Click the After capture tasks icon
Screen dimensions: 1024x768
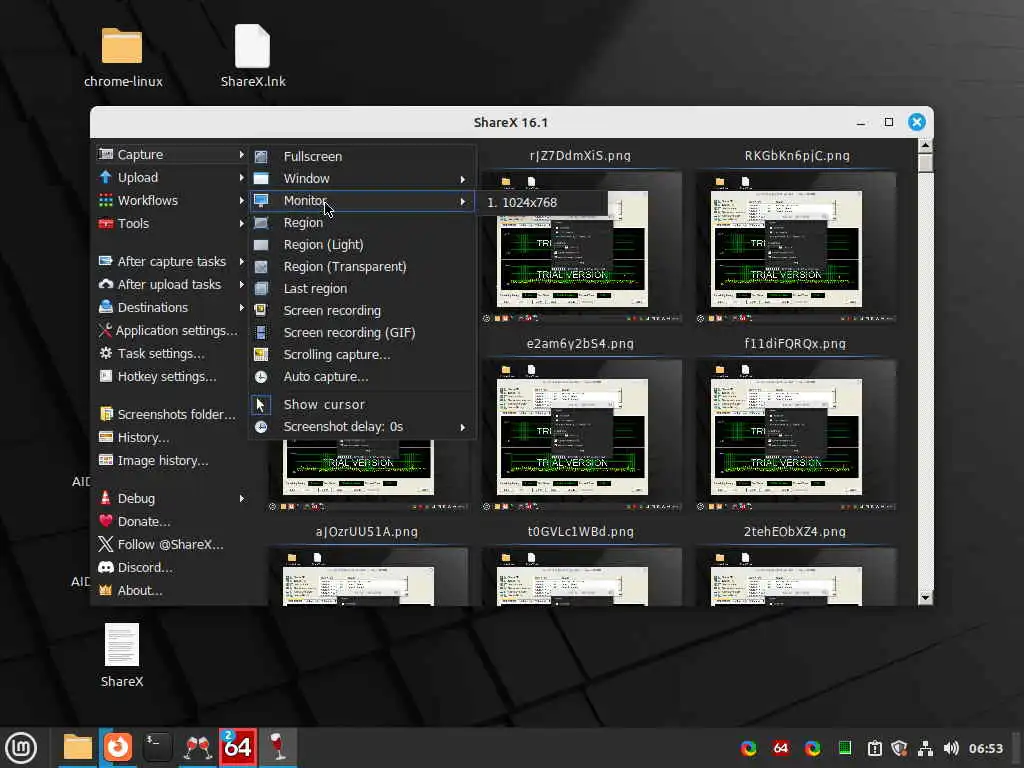pos(105,261)
